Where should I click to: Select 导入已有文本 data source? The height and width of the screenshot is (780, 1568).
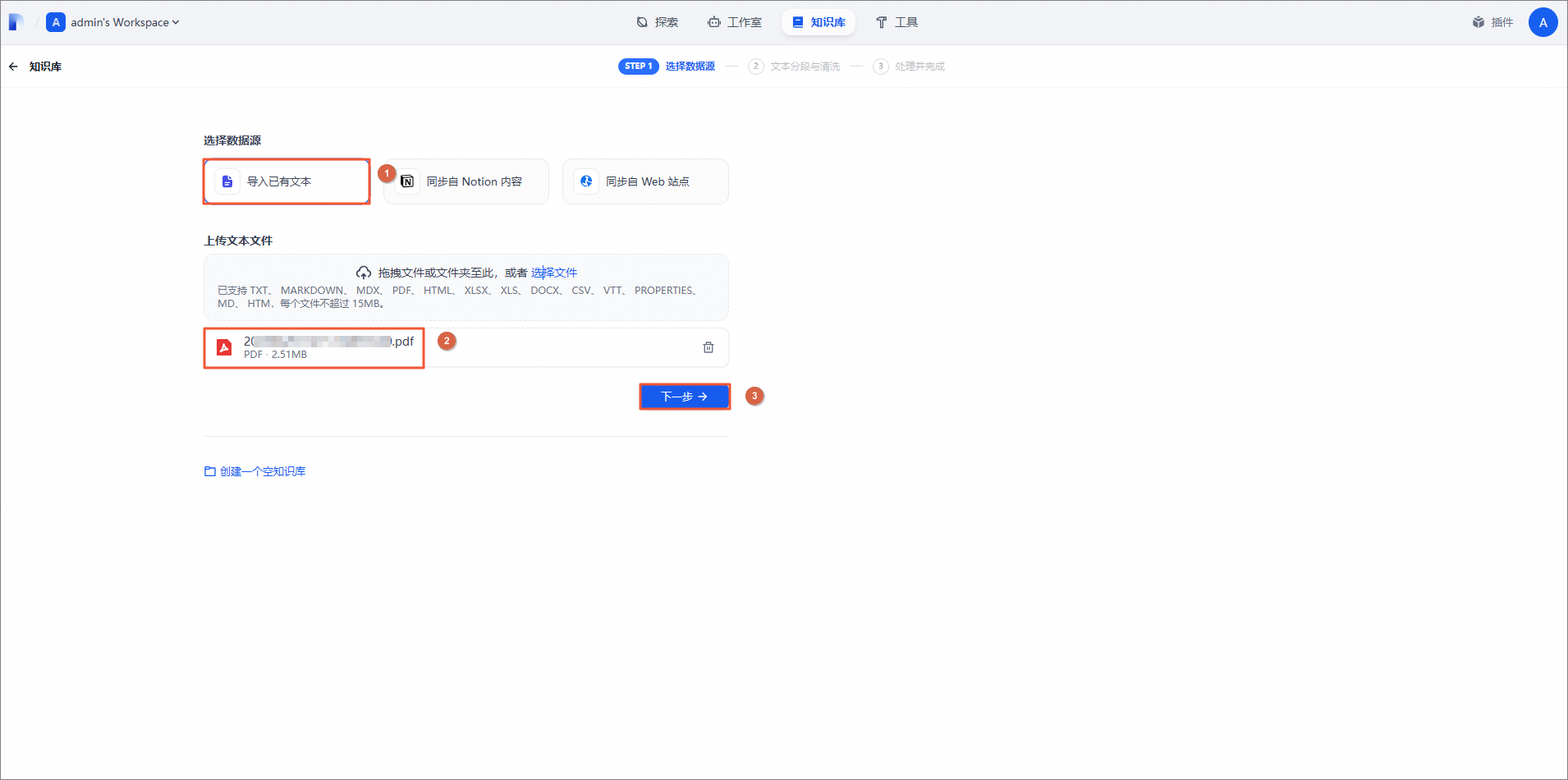click(x=287, y=181)
